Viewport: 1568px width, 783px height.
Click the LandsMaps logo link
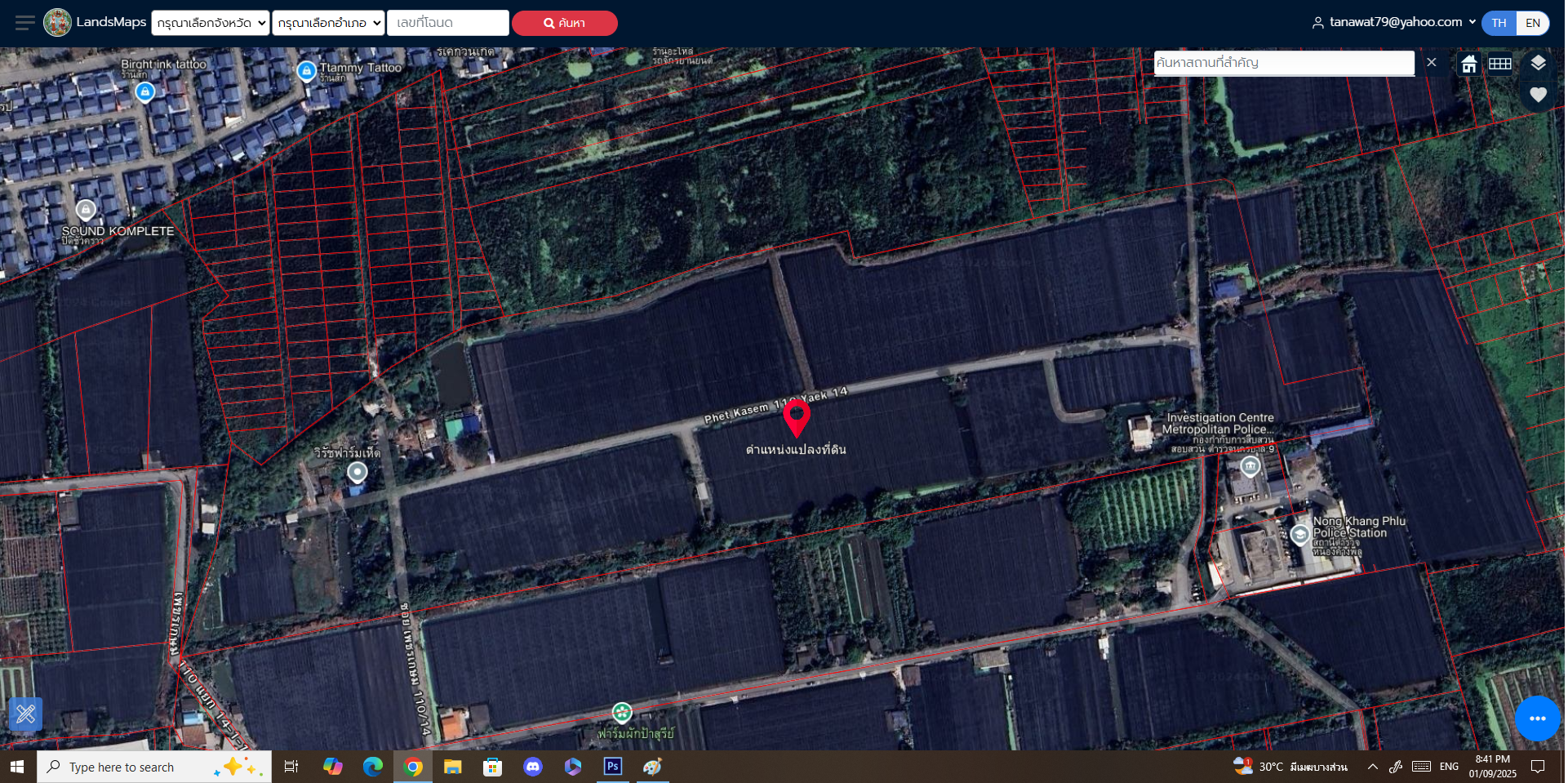click(95, 22)
